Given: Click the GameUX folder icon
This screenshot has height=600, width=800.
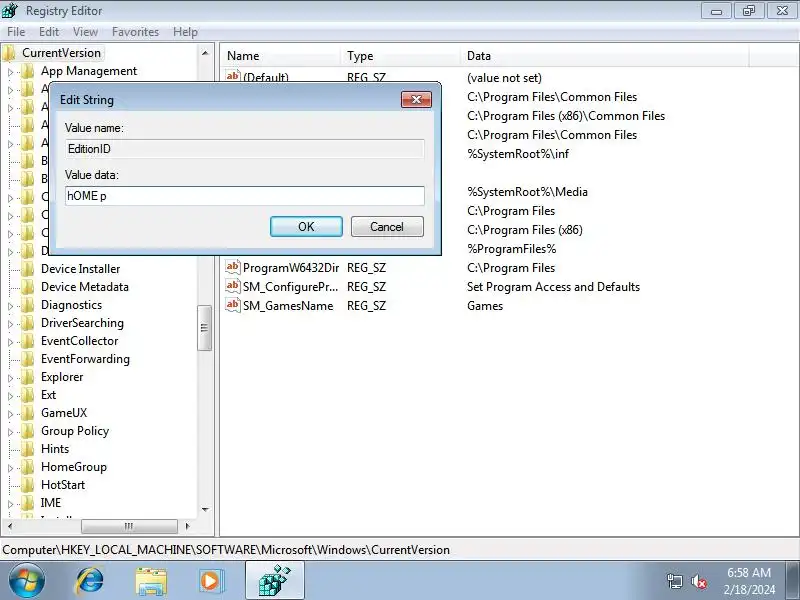Looking at the screenshot, I should tap(28, 413).
